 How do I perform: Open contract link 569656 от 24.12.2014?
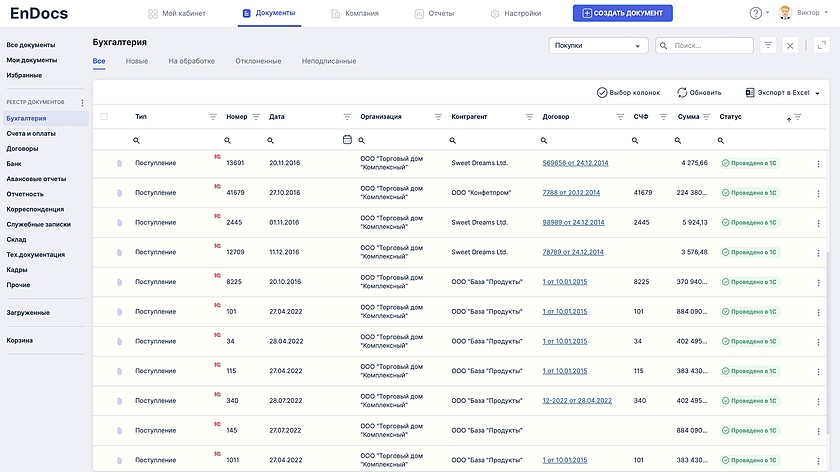[575, 163]
